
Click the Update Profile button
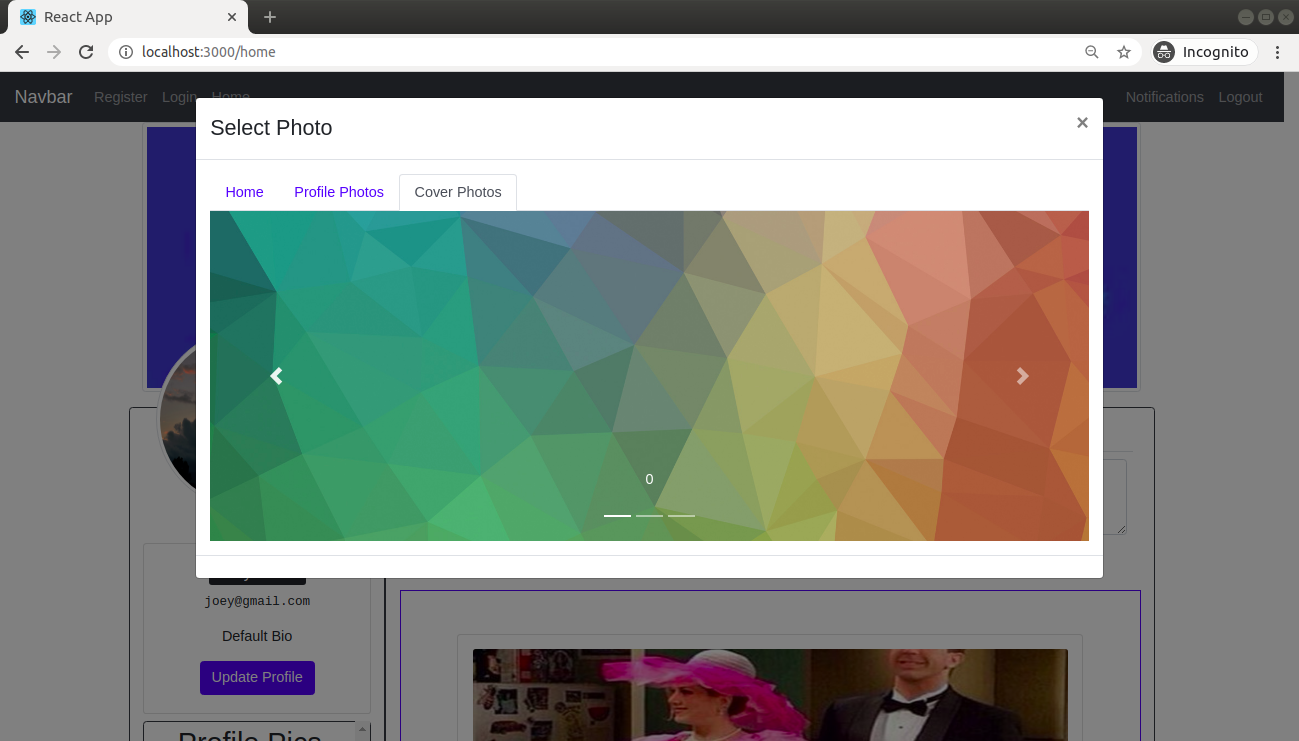tap(257, 677)
